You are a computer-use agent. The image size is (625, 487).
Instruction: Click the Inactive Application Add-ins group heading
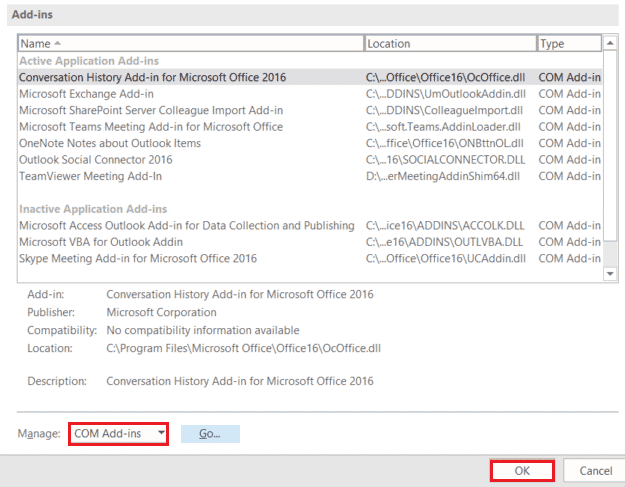93,209
